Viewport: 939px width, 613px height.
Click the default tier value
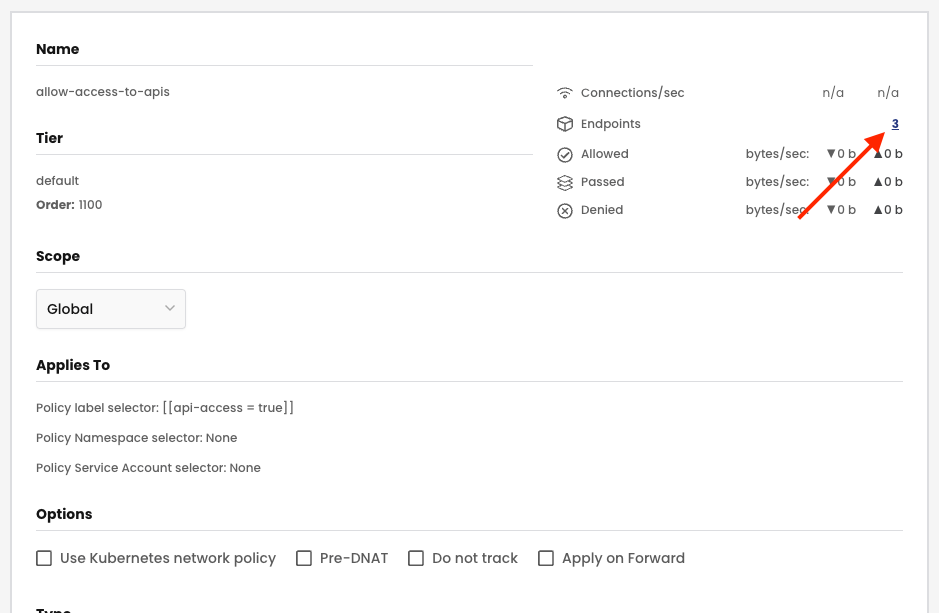(x=57, y=181)
